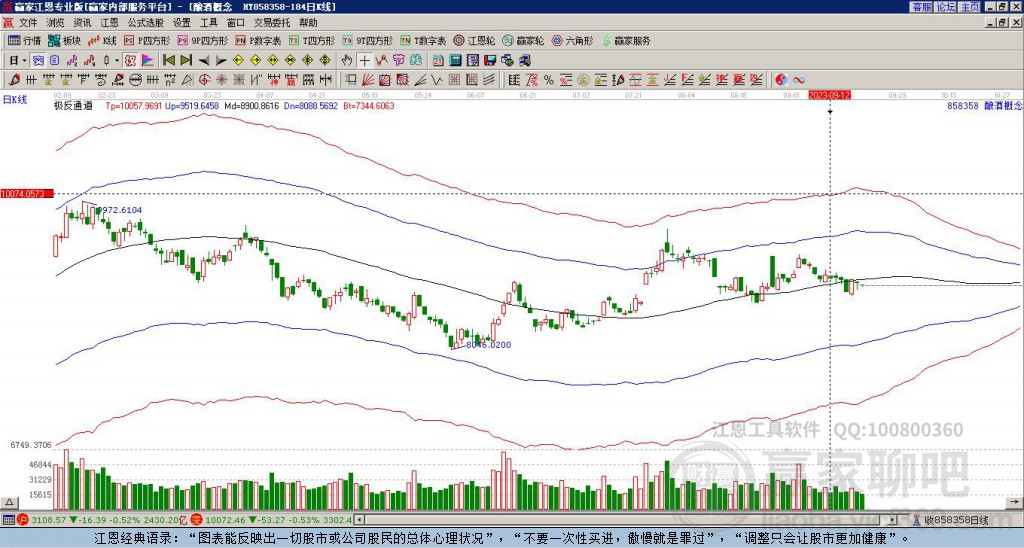Select the circled cross cycle tool
Screen dimensions: 1024x548
(204, 80)
